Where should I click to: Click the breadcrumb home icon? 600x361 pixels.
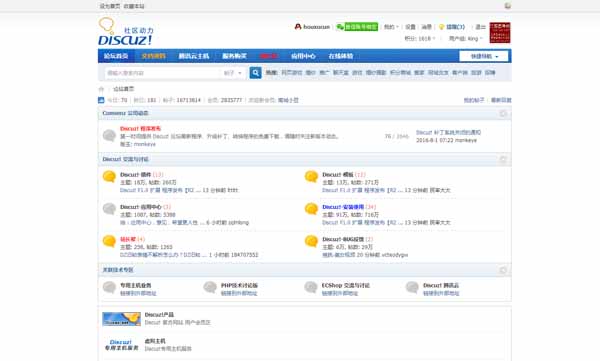(101, 89)
